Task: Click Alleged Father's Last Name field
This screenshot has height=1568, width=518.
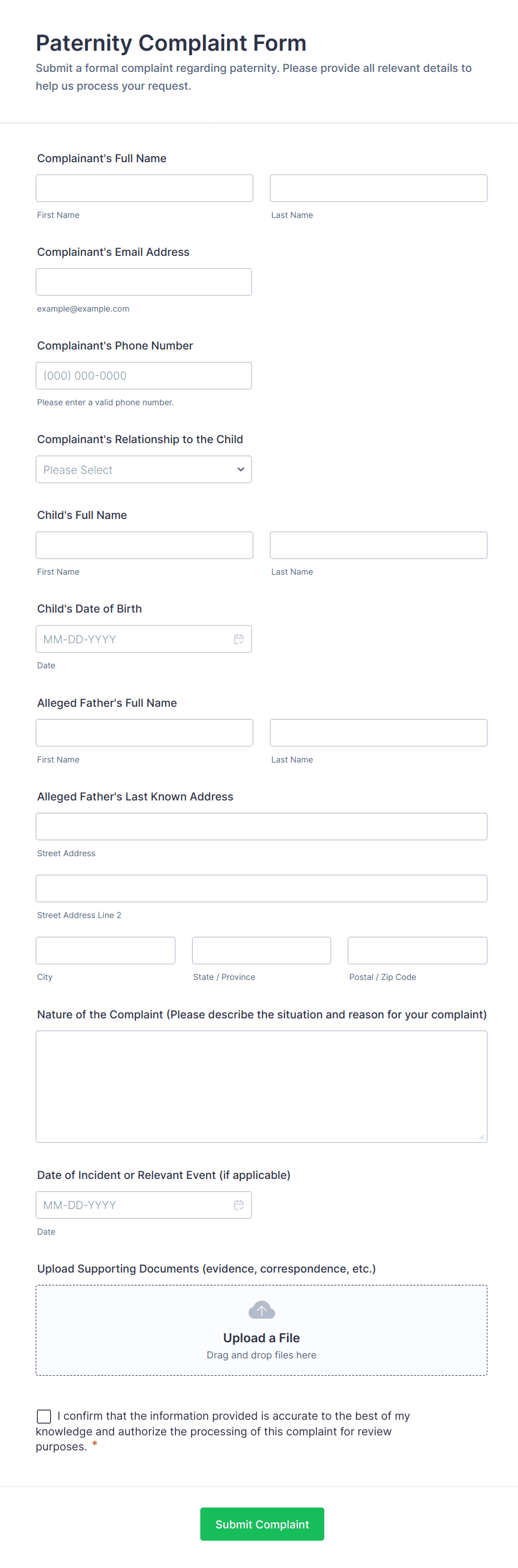Action: click(378, 732)
